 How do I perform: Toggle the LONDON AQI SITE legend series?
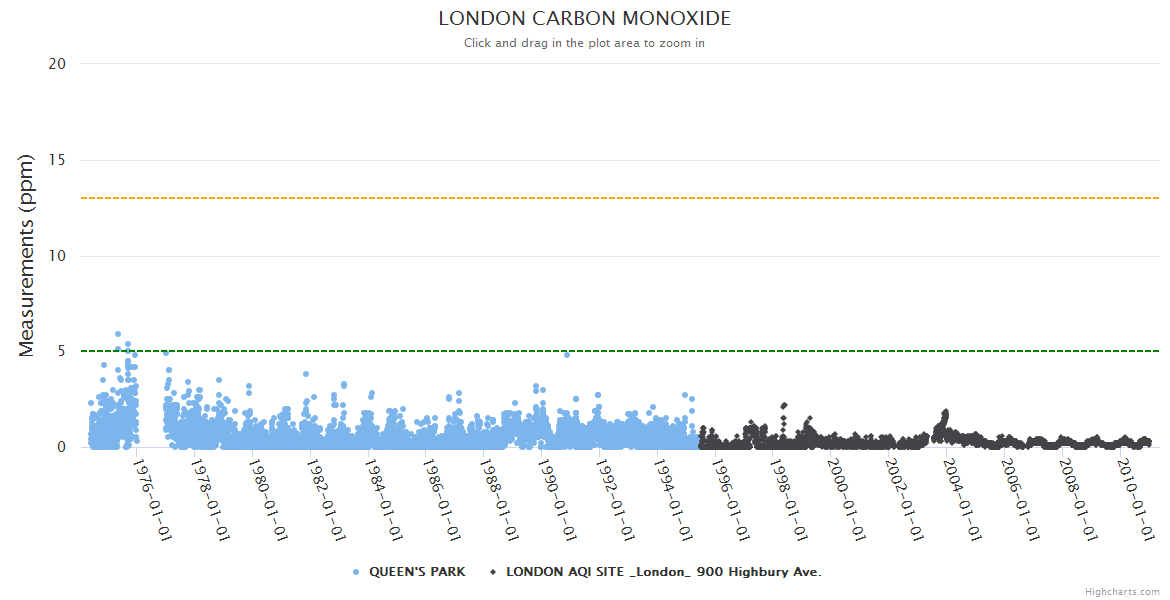[x=663, y=572]
